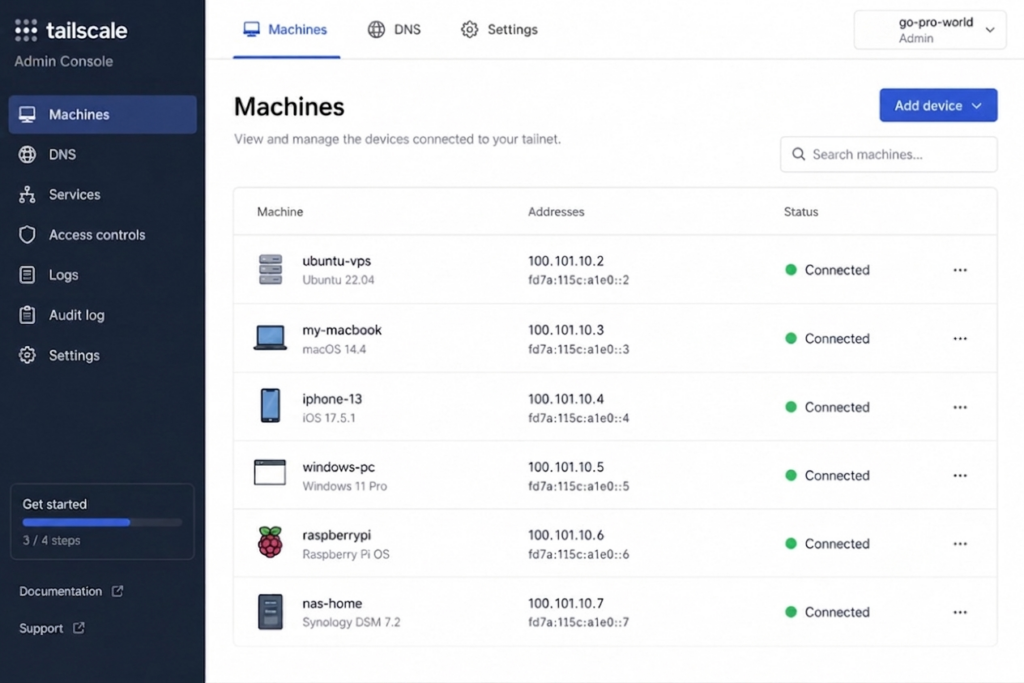This screenshot has width=1024, height=683.
Task: Click the Support external link icon
Action: tap(78, 627)
